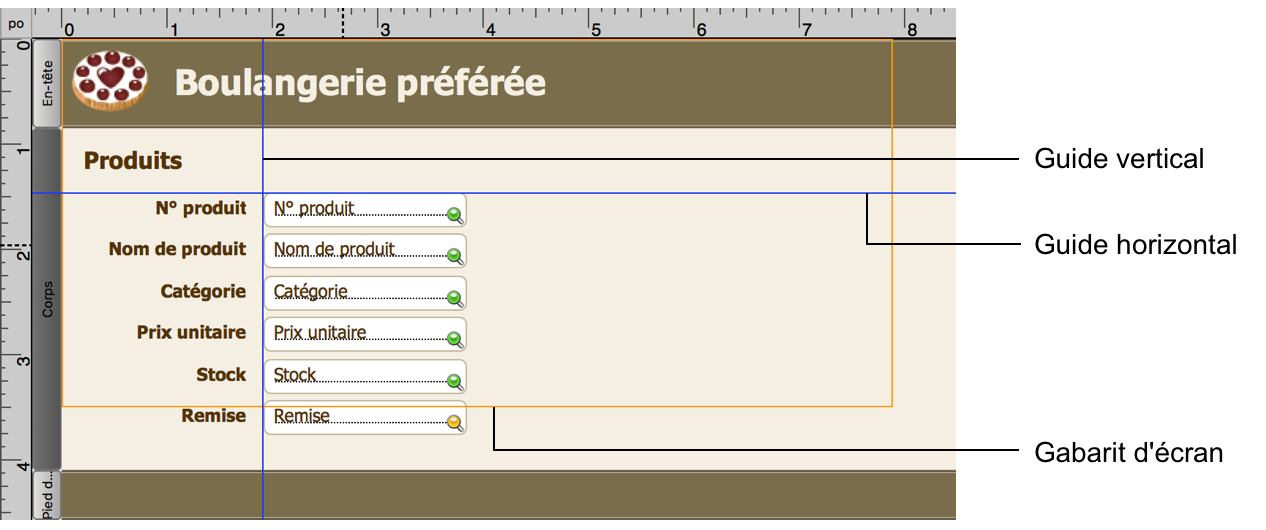
Task: Click the "Boulangerie préférée" title text
Action: pos(360,82)
